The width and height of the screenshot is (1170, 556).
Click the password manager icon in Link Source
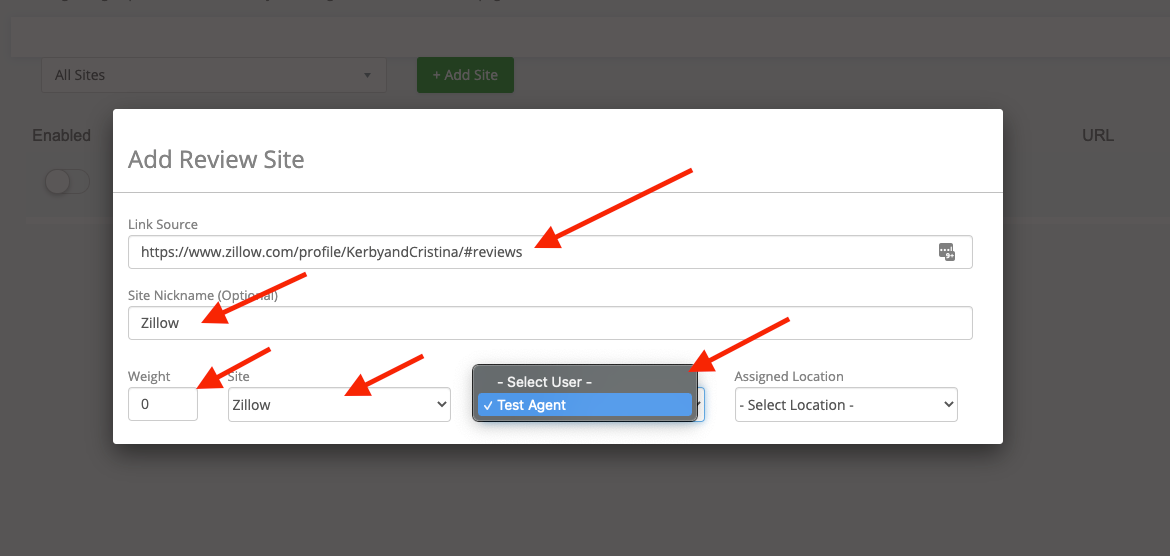947,252
